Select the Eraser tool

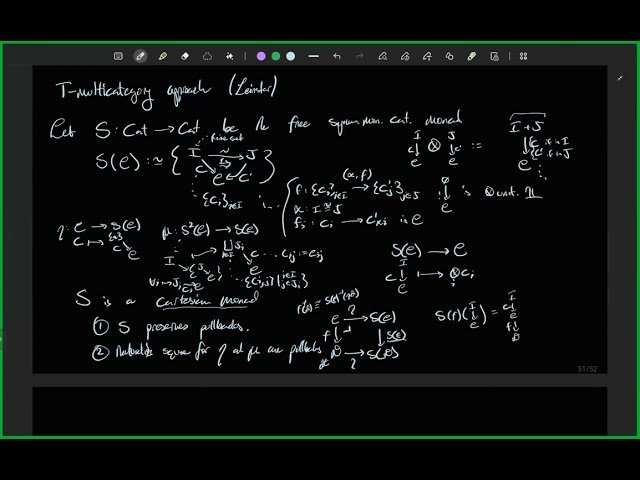pos(185,56)
